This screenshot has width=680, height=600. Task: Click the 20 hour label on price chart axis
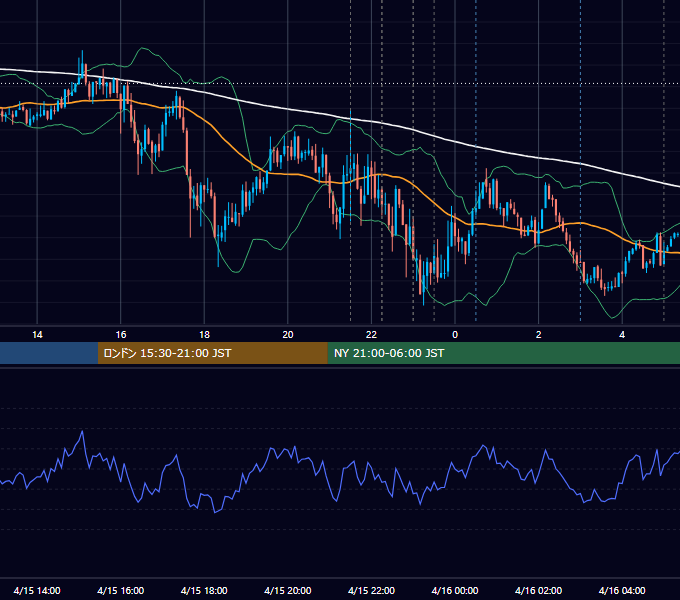click(288, 335)
